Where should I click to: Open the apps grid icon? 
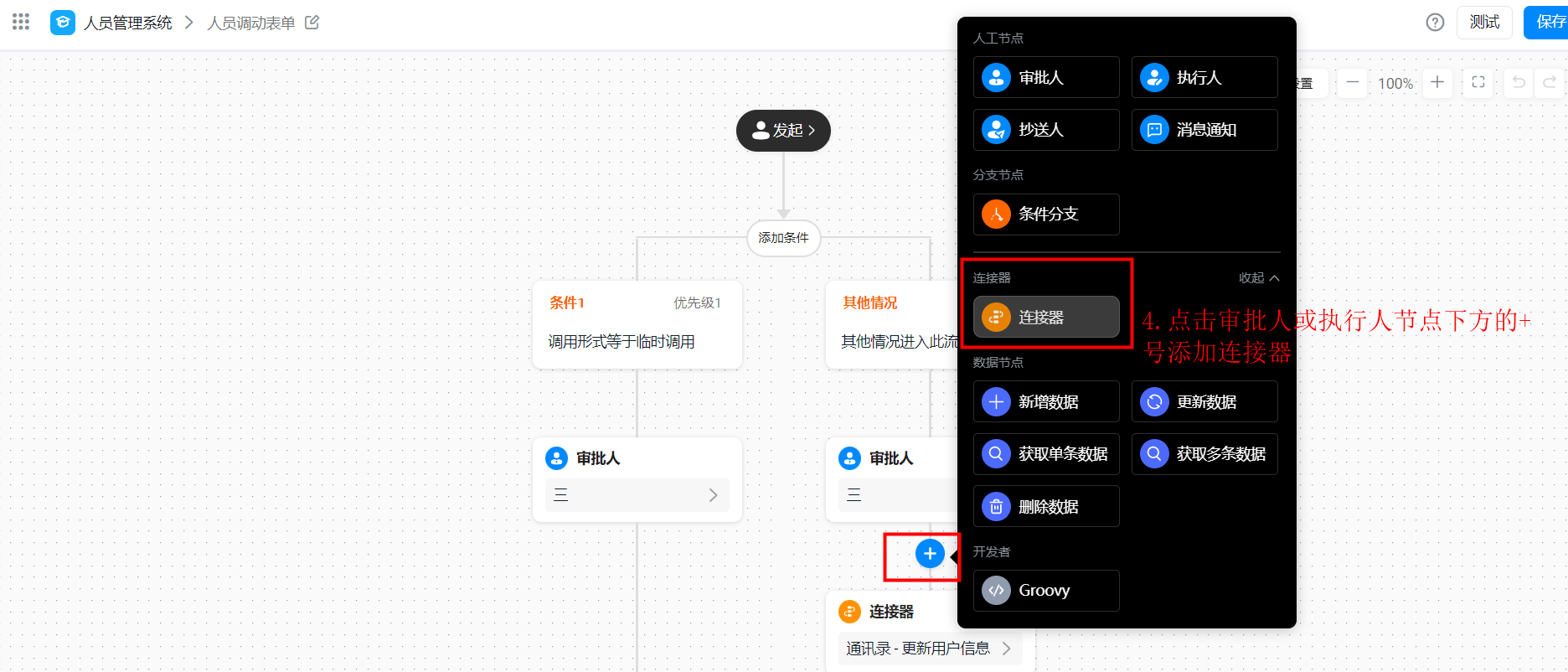click(x=21, y=22)
